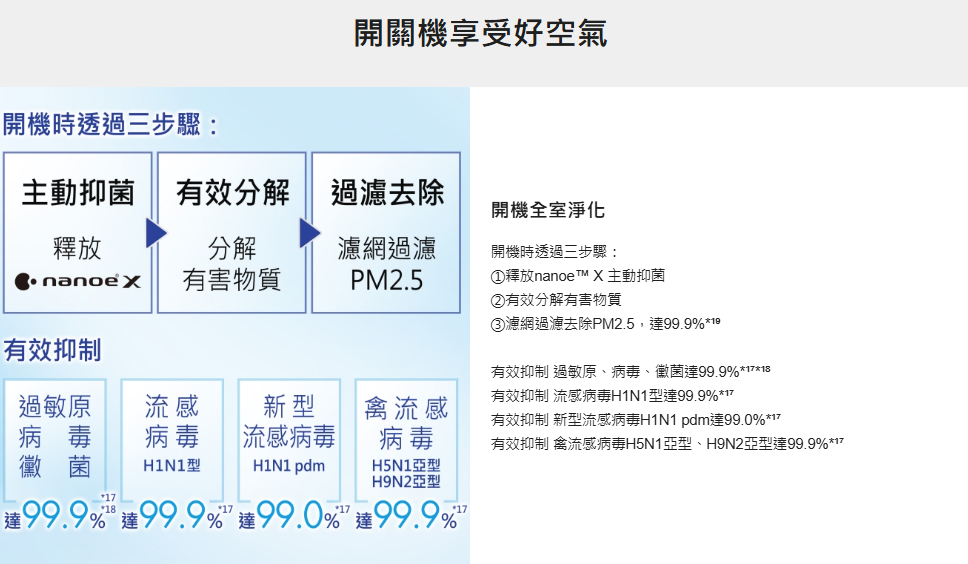Click the blue arrow before 過濾去除 box

click(x=309, y=234)
